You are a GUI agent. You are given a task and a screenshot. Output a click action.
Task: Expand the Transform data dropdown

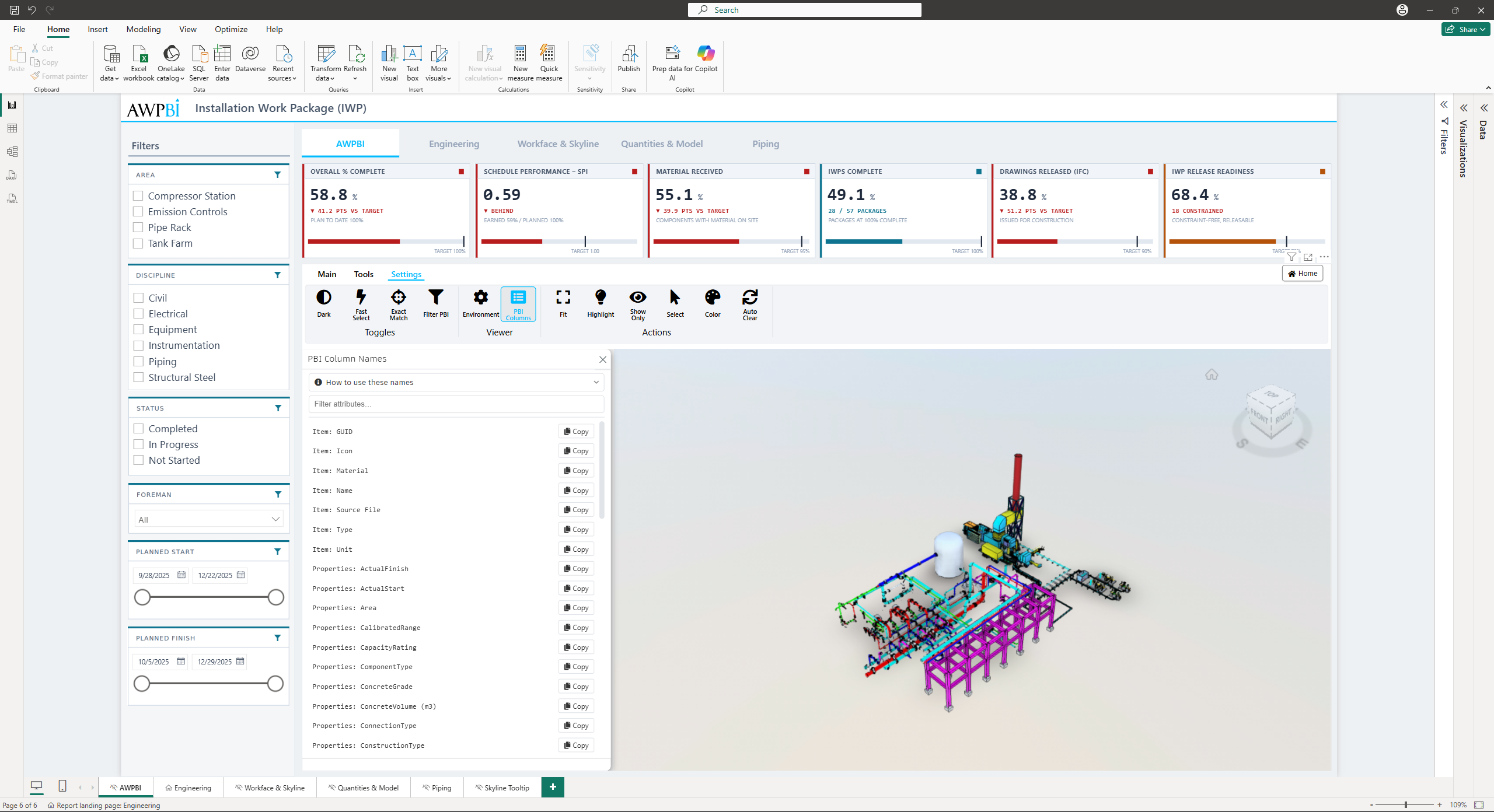(x=326, y=63)
